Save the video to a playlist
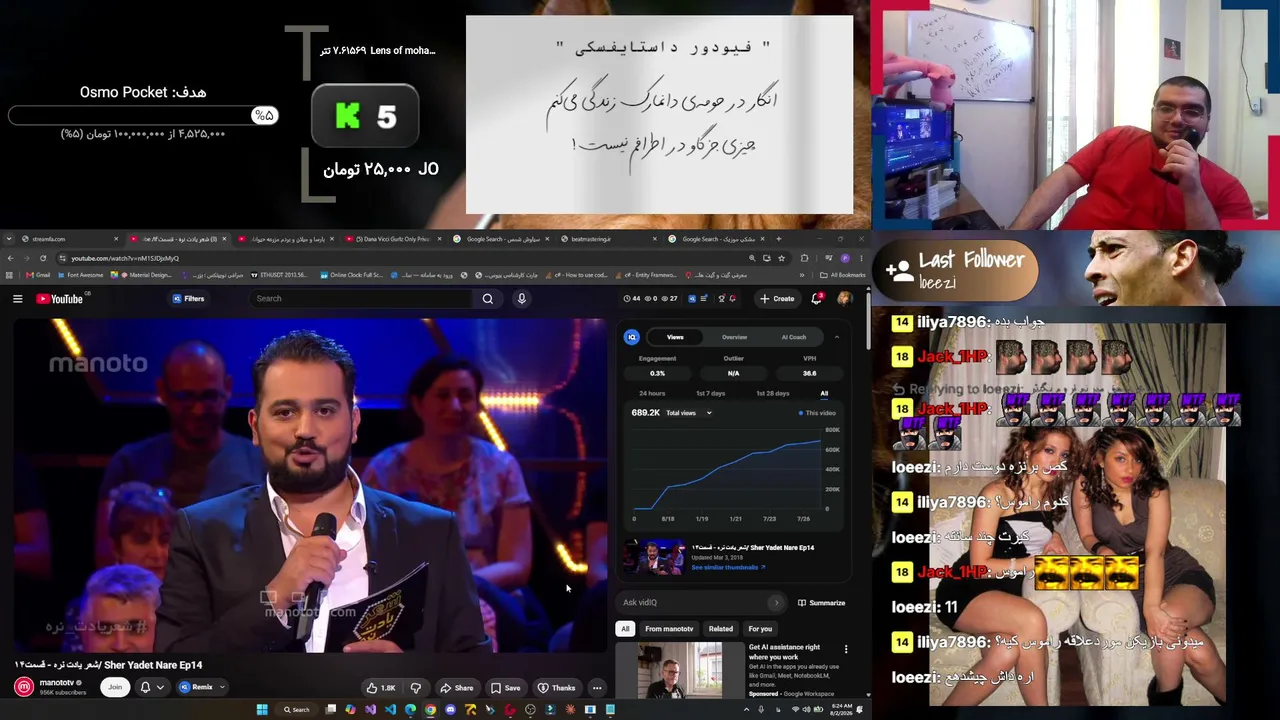 [x=506, y=688]
